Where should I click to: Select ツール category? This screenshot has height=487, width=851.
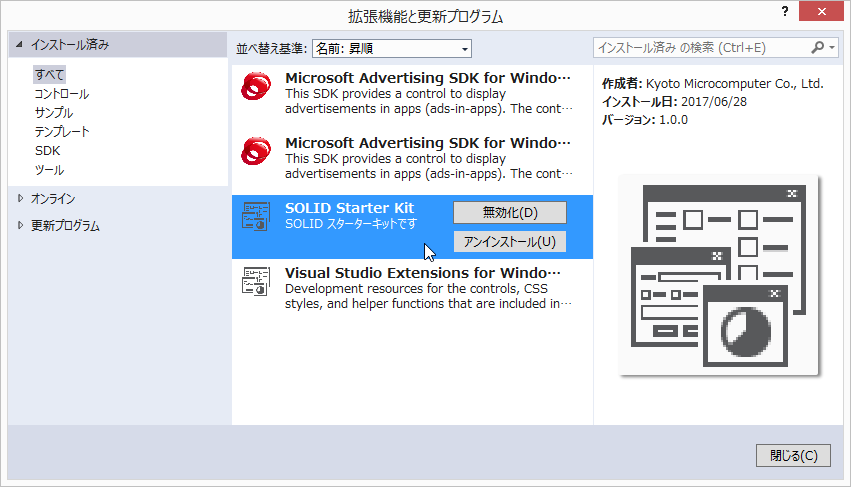coord(49,170)
